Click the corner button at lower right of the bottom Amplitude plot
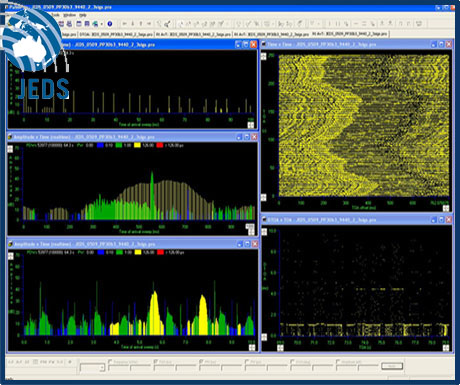The width and height of the screenshot is (460, 385). 252,348
